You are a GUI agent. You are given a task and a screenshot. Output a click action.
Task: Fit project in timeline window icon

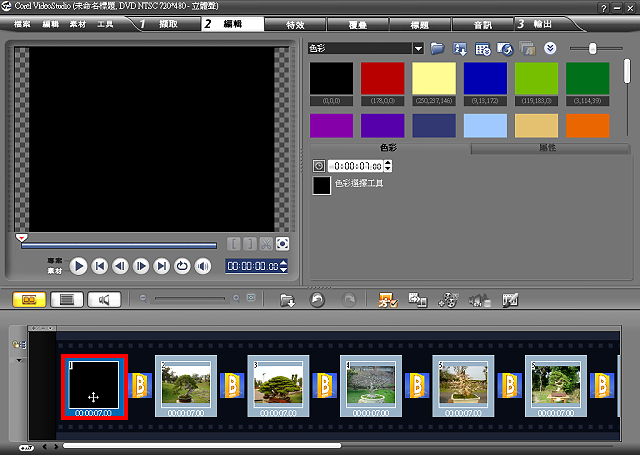point(251,298)
